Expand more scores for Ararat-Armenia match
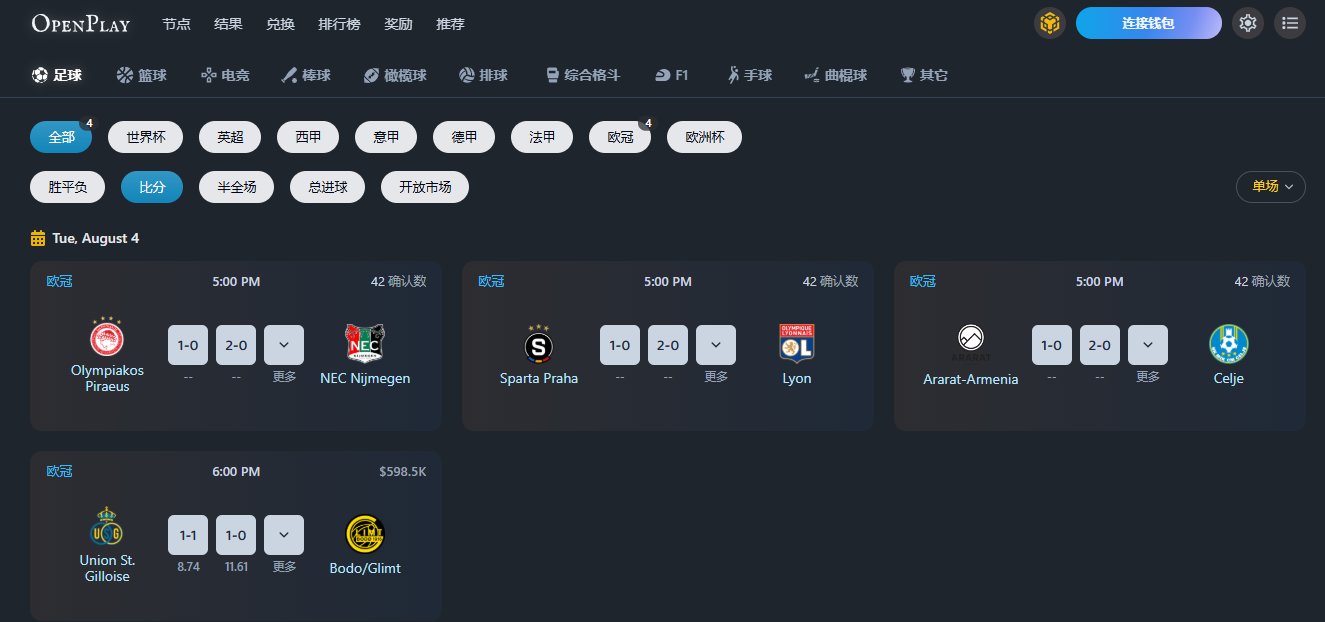 click(x=1148, y=345)
